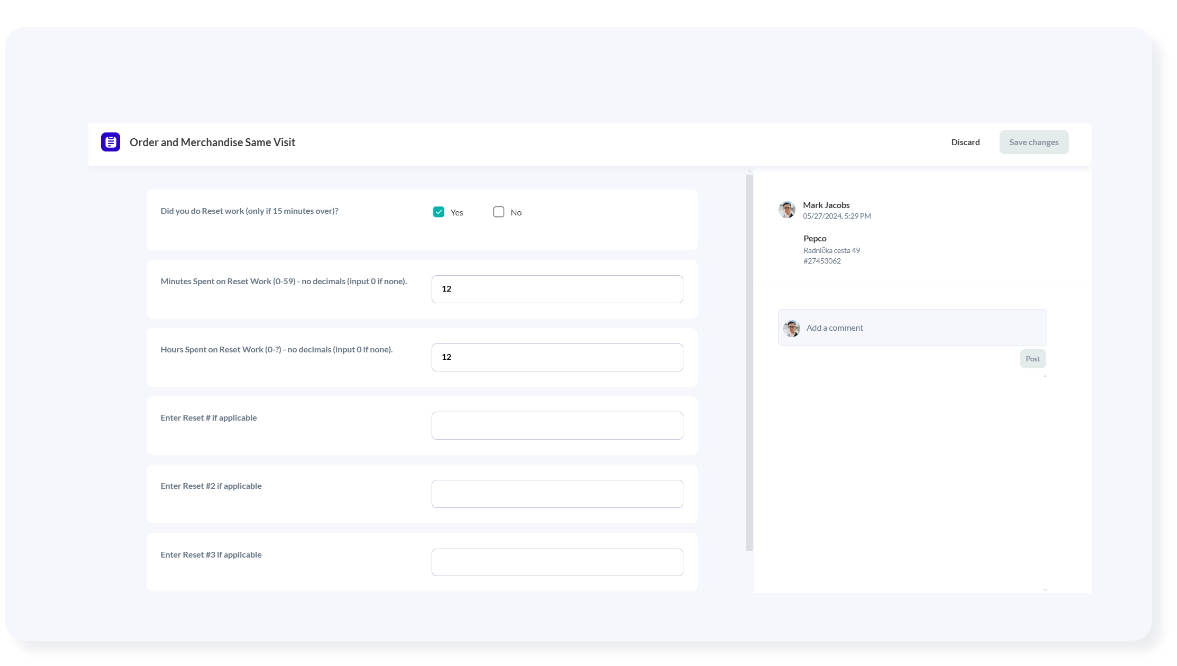Click the avatar in the comment box
This screenshot has width=1177, height=666.
point(791,328)
